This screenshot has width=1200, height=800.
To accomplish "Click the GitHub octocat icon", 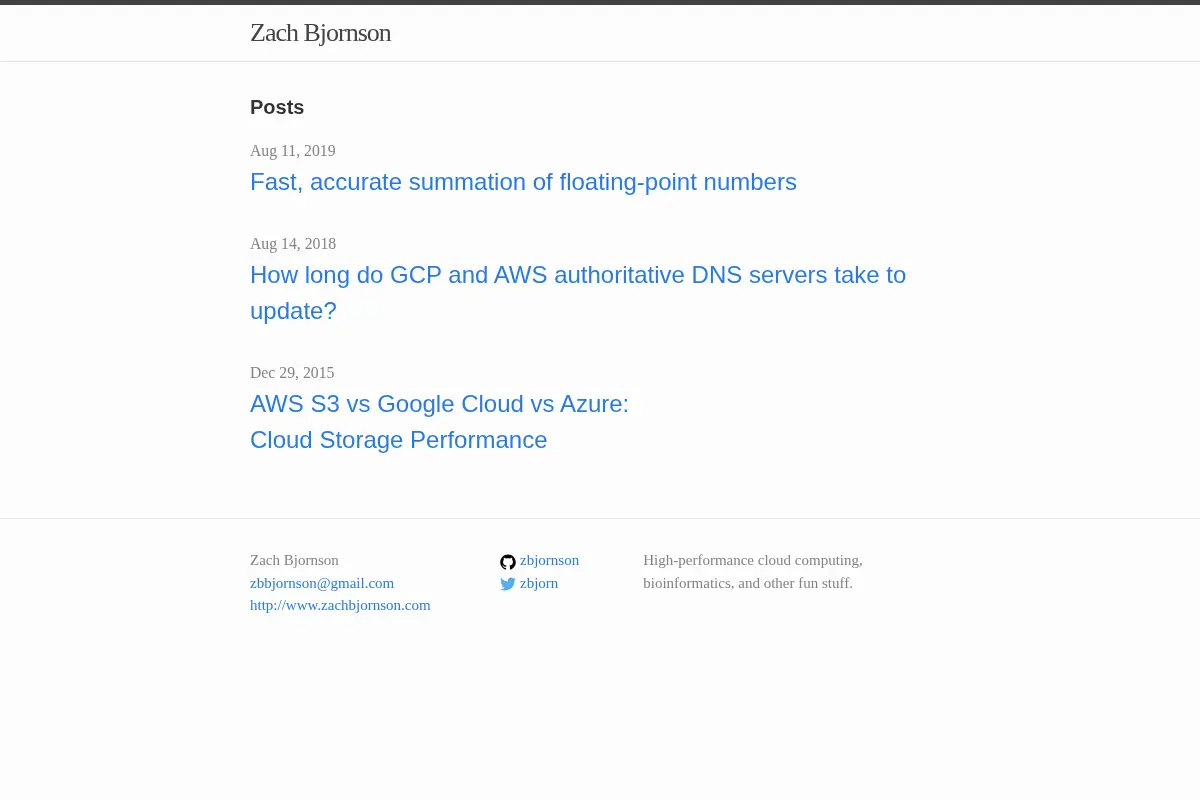I will click(508, 561).
